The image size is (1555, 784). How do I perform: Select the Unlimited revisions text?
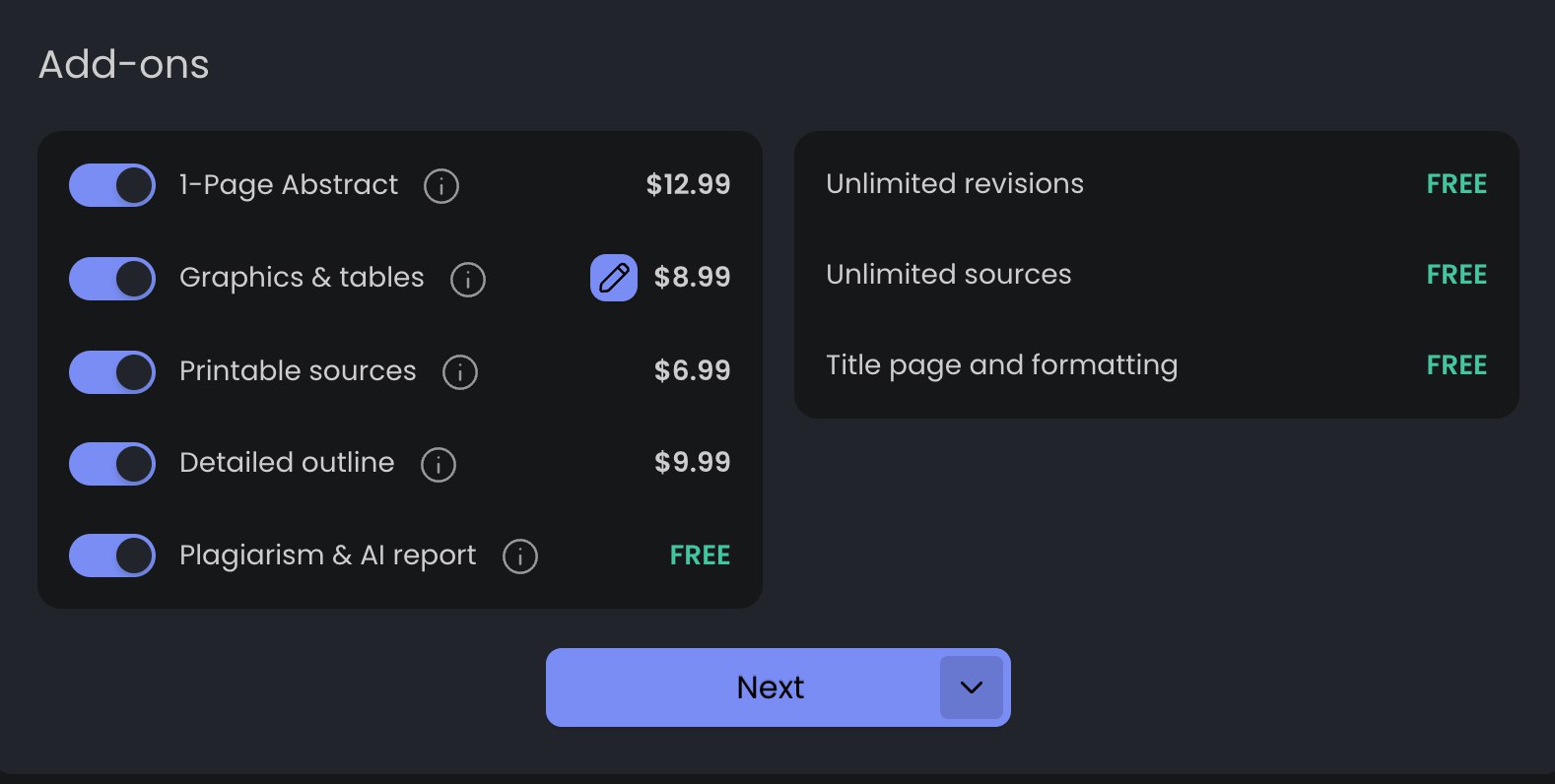(x=955, y=183)
